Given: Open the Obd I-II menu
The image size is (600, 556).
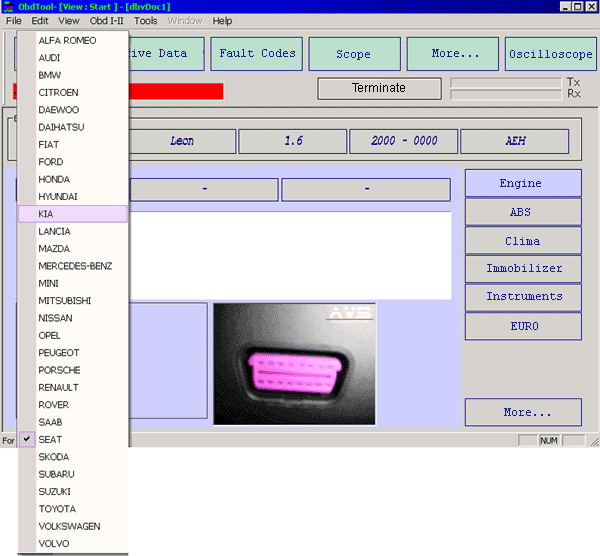Looking at the screenshot, I should pos(106,21).
